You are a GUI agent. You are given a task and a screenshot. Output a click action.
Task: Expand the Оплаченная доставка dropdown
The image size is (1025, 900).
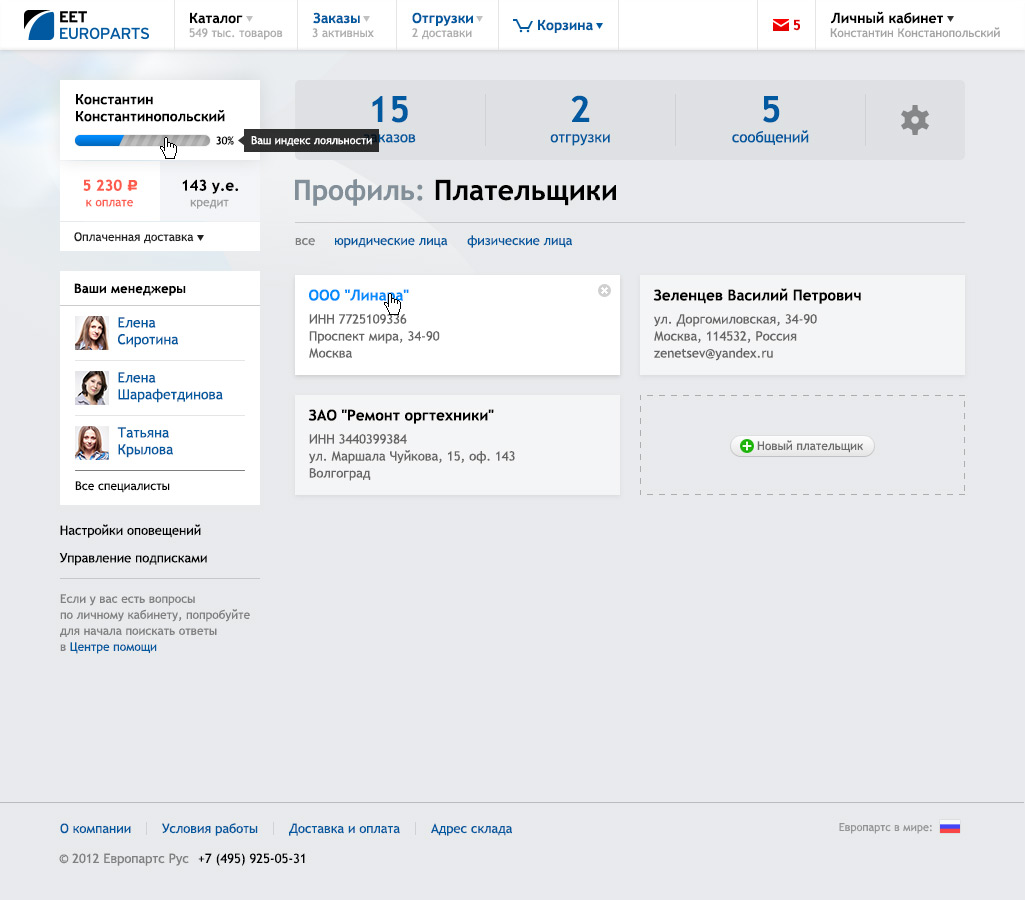[x=139, y=237]
